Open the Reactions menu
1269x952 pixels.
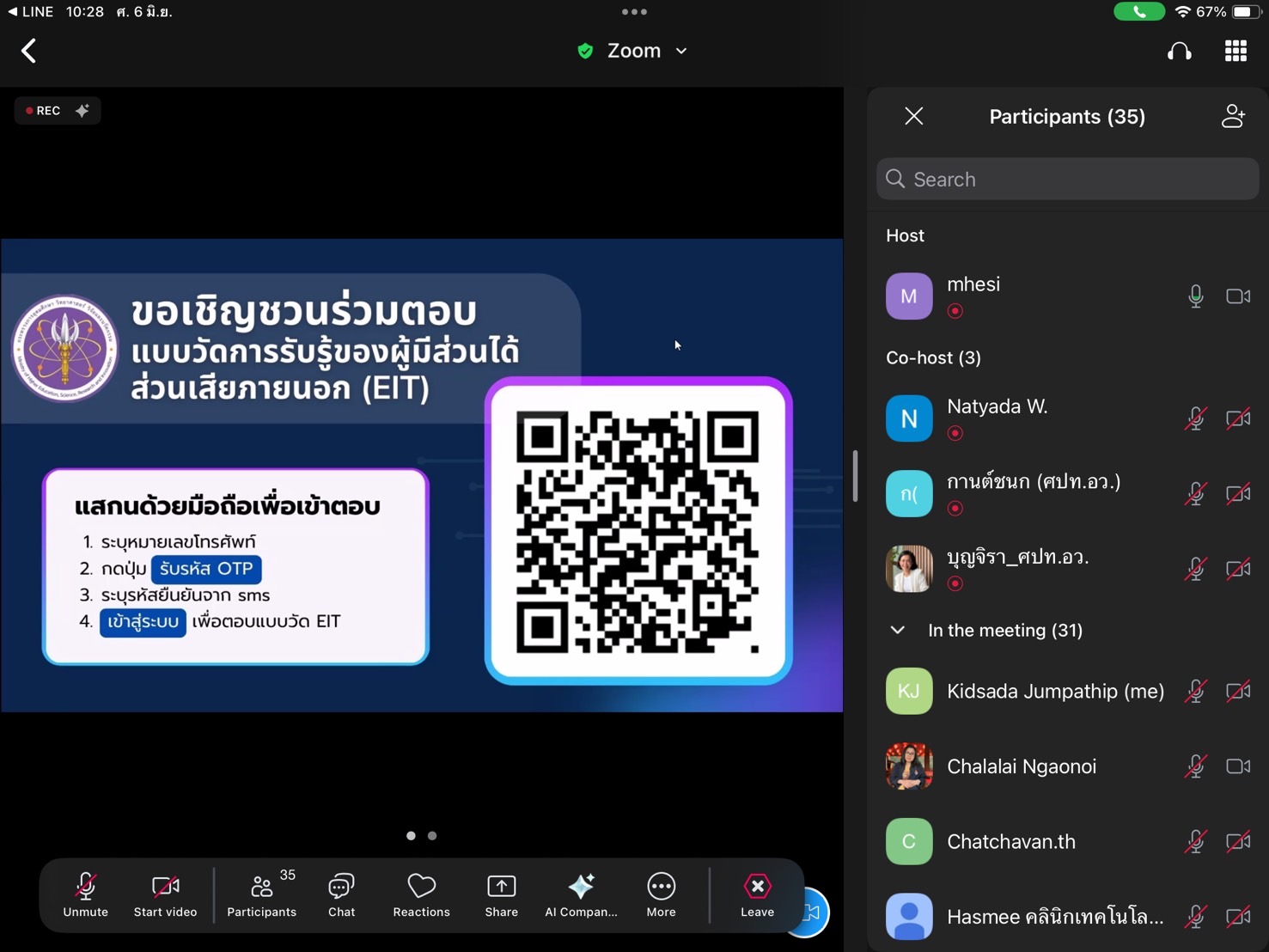[x=421, y=894]
